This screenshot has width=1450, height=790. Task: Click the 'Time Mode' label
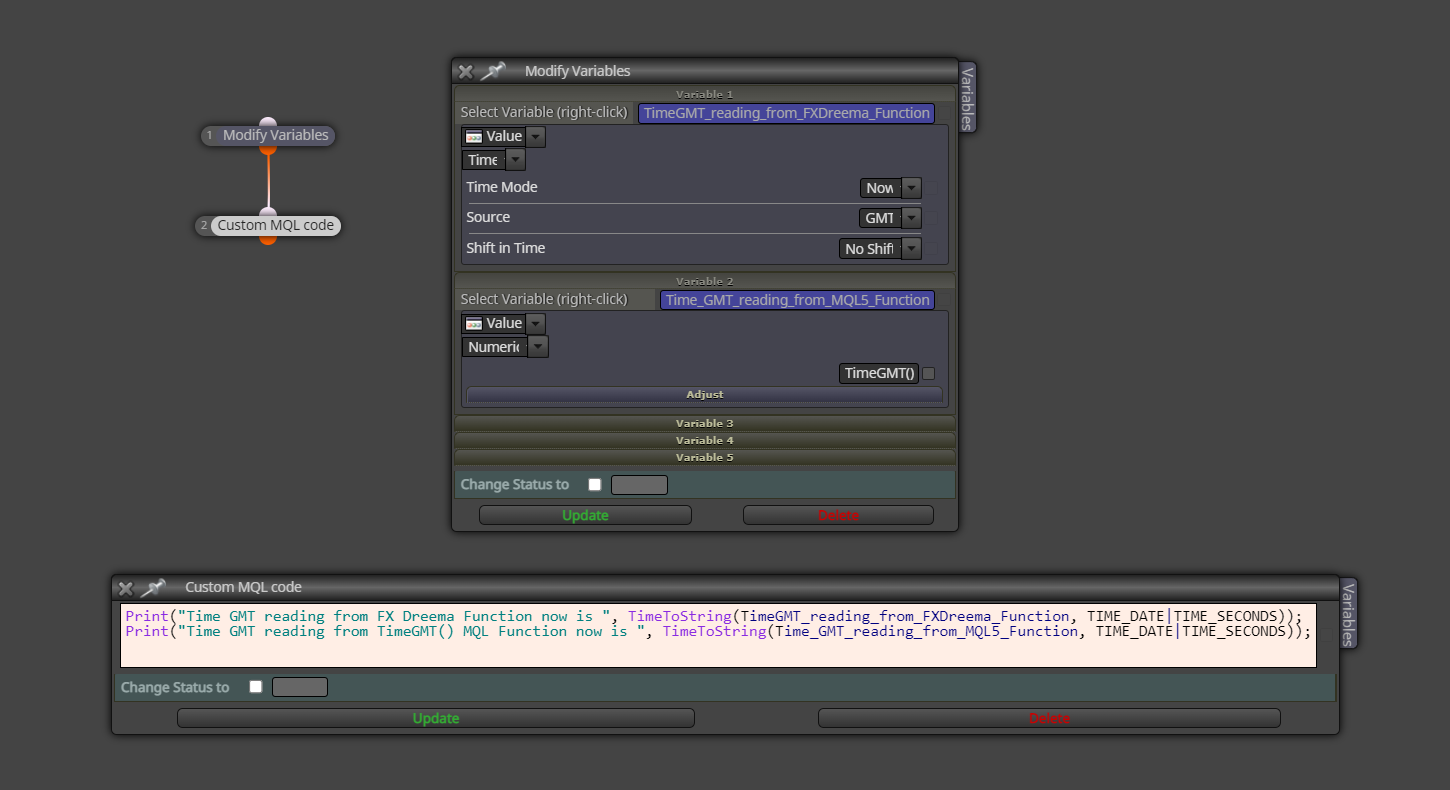pos(502,187)
